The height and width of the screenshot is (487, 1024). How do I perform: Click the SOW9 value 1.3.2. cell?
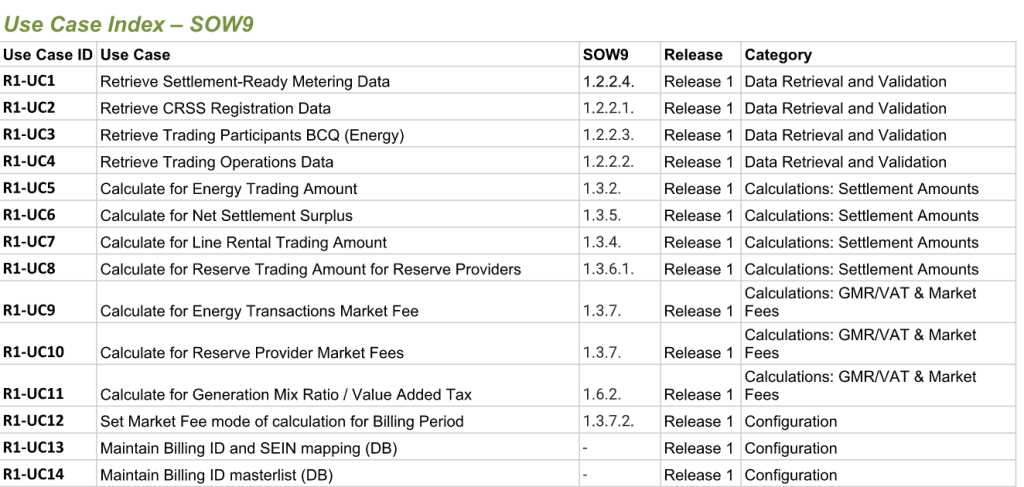[602, 189]
